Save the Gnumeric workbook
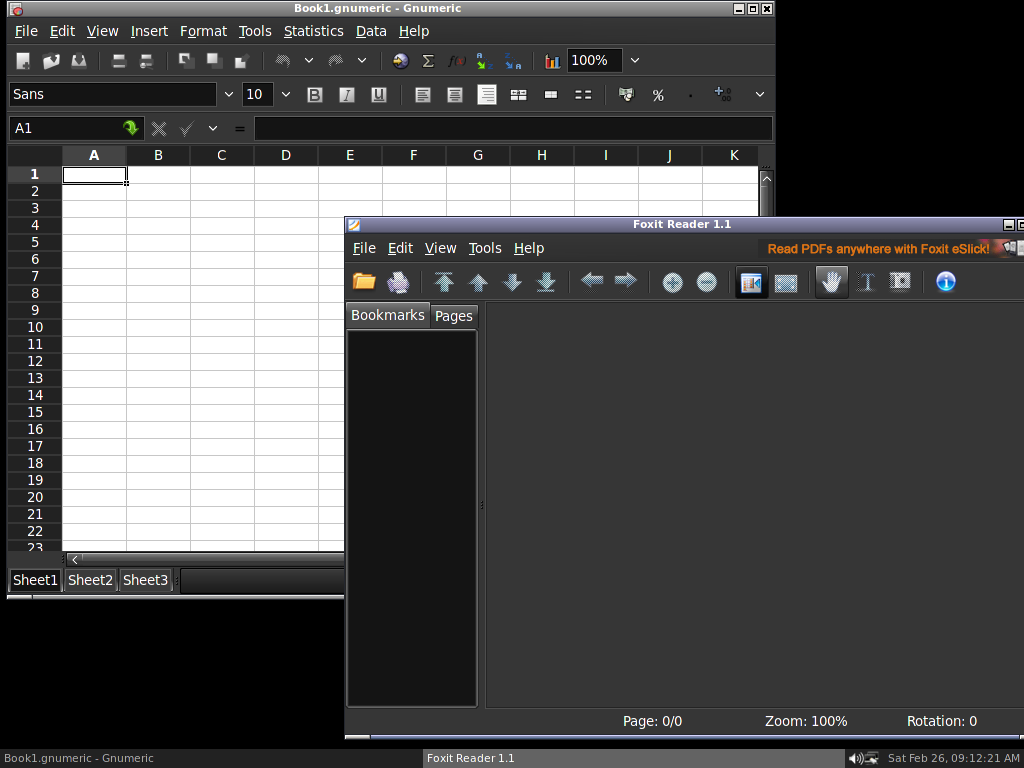The width and height of the screenshot is (1024, 768). (79, 61)
